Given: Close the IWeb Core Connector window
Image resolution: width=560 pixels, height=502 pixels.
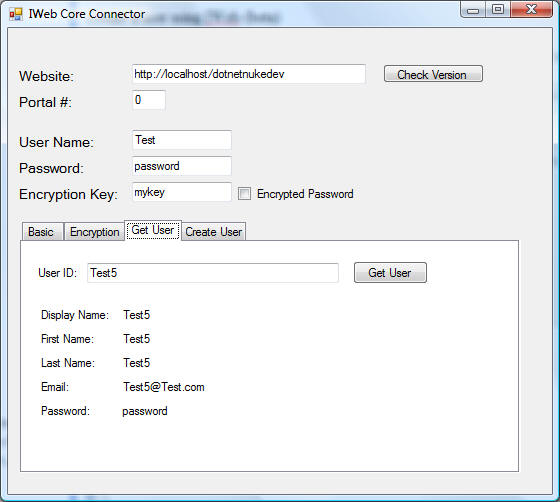Looking at the screenshot, I should 531,9.
